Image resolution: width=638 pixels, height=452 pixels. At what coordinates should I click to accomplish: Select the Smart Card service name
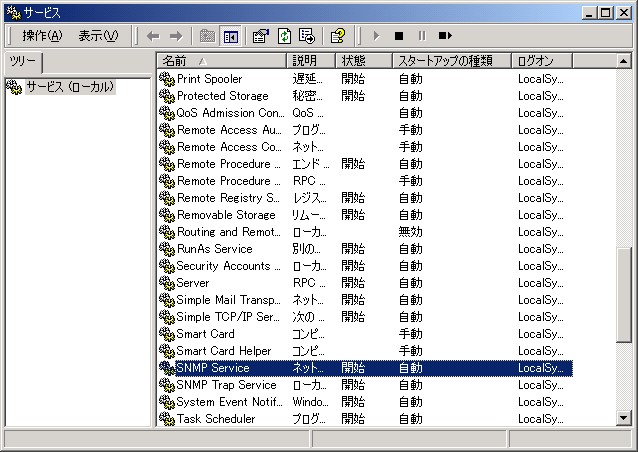tap(205, 334)
